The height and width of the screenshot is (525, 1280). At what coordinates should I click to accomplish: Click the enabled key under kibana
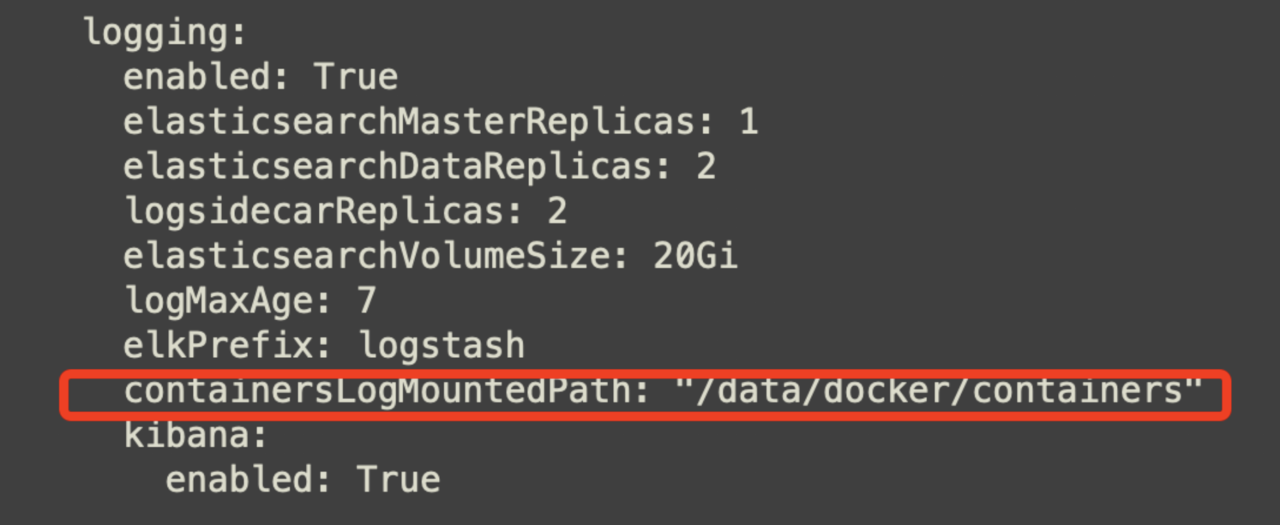coord(250,480)
